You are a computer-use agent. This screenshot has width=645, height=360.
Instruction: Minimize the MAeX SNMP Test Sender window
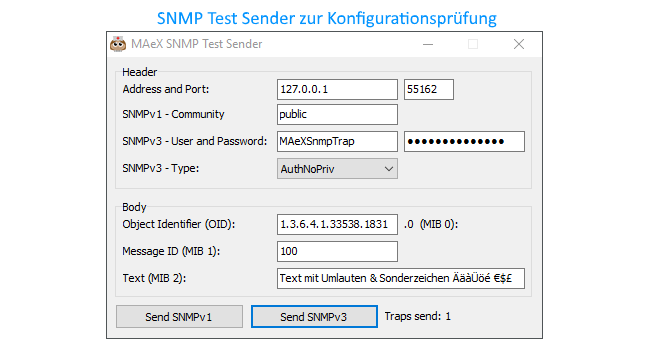coord(428,44)
